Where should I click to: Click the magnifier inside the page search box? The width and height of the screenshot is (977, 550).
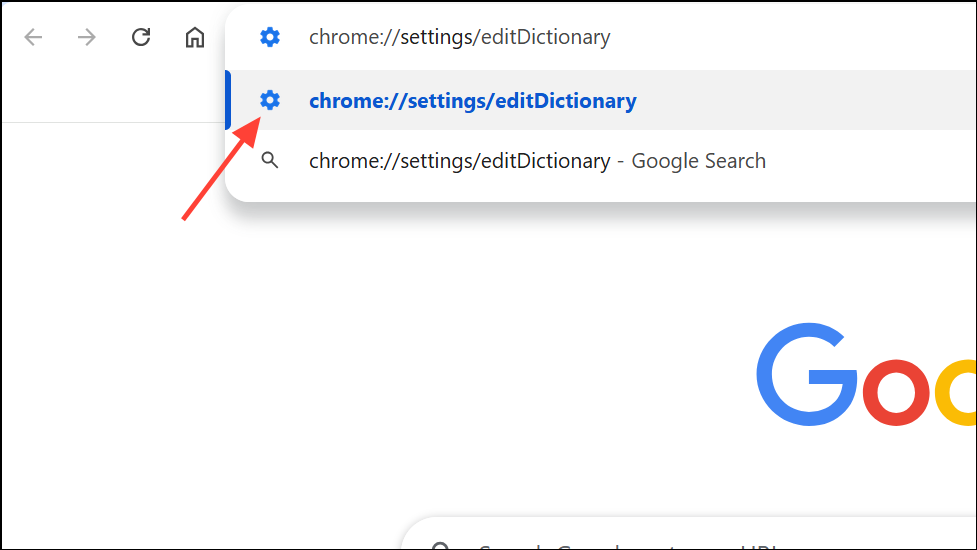coord(440,546)
